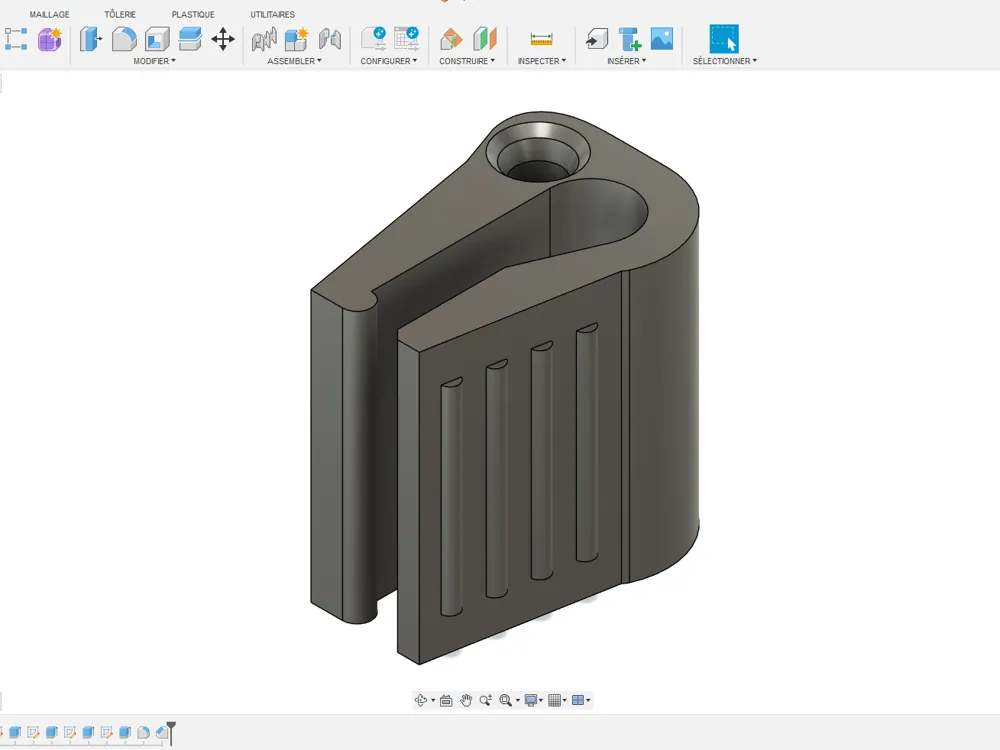Switch to the PLASTIQUE tab
The height and width of the screenshot is (750, 1000).
193,14
